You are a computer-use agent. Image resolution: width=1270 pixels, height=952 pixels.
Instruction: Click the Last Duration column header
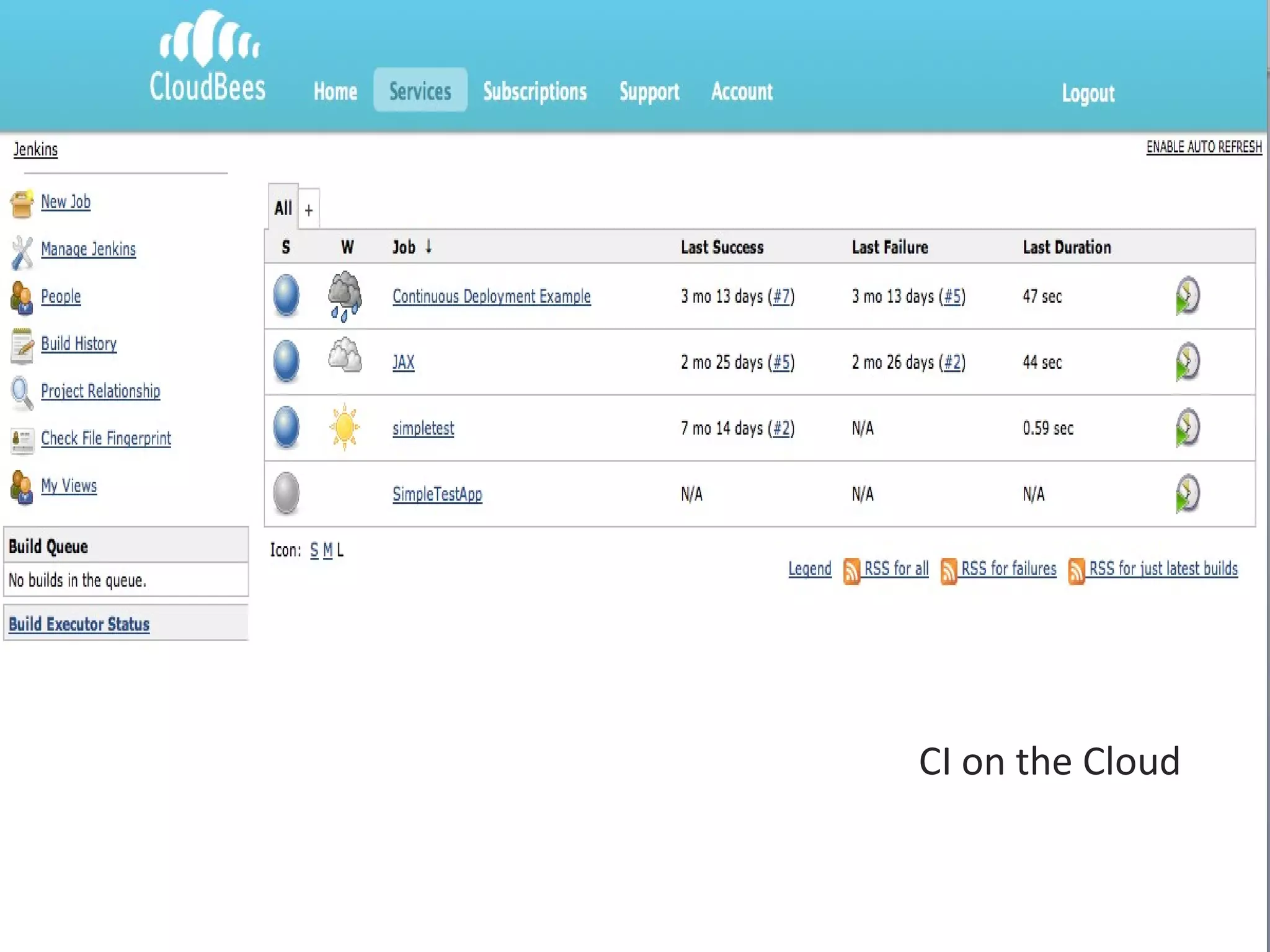point(1067,247)
